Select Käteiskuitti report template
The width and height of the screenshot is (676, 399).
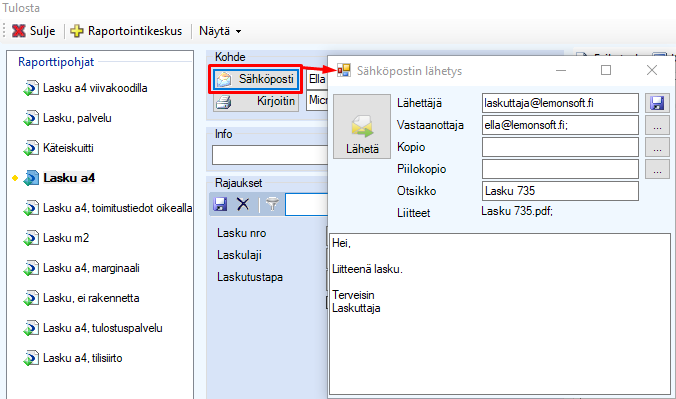(x=58, y=148)
